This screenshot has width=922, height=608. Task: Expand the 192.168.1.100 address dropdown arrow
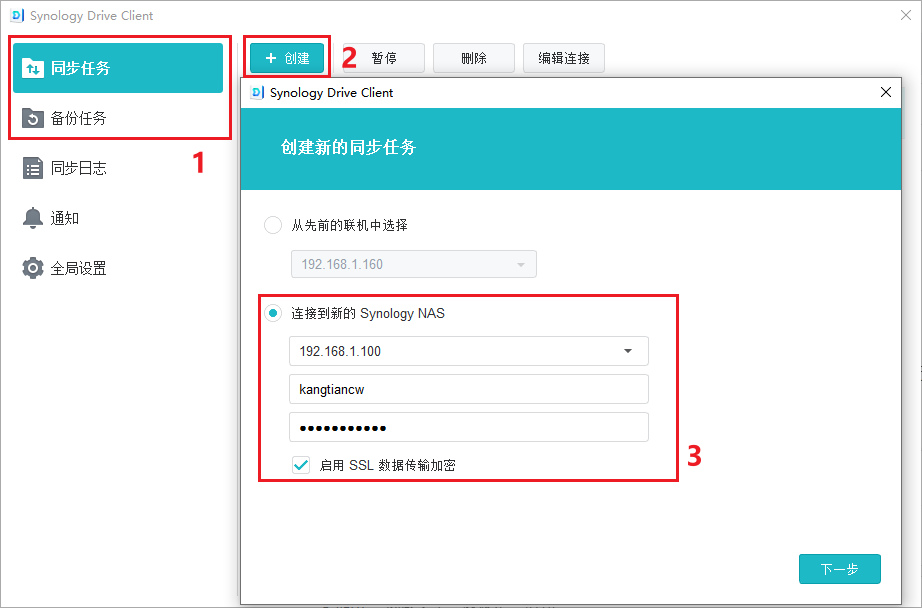click(628, 351)
